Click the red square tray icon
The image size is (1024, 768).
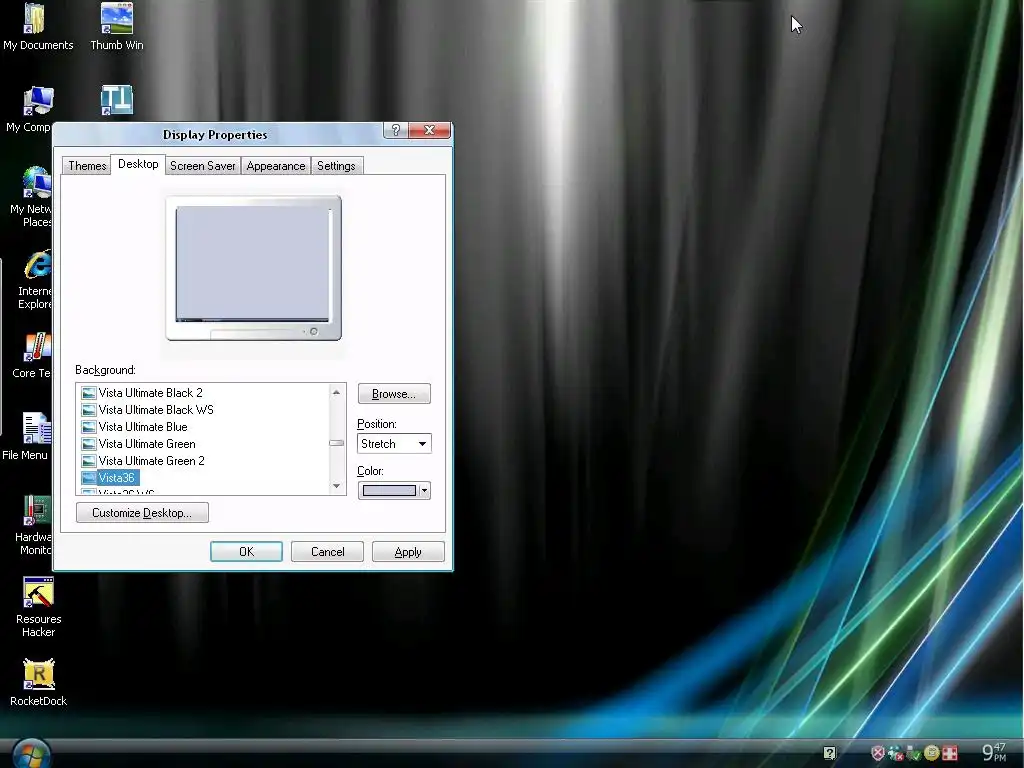pyautogui.click(x=950, y=753)
